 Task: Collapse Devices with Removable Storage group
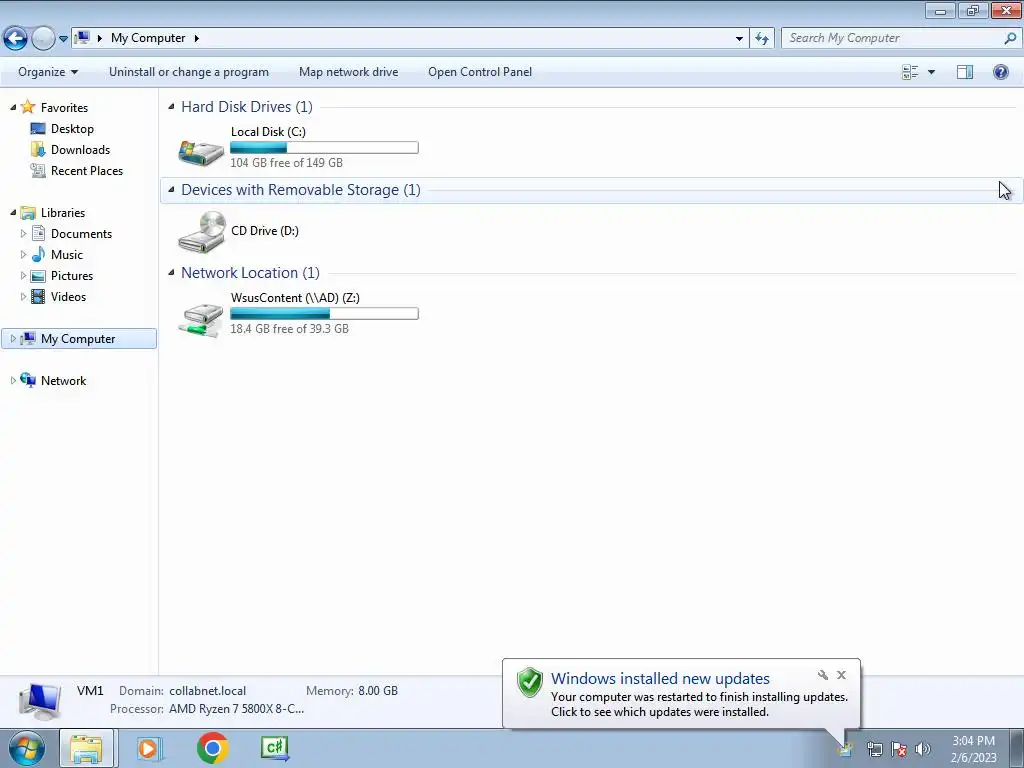click(x=171, y=189)
